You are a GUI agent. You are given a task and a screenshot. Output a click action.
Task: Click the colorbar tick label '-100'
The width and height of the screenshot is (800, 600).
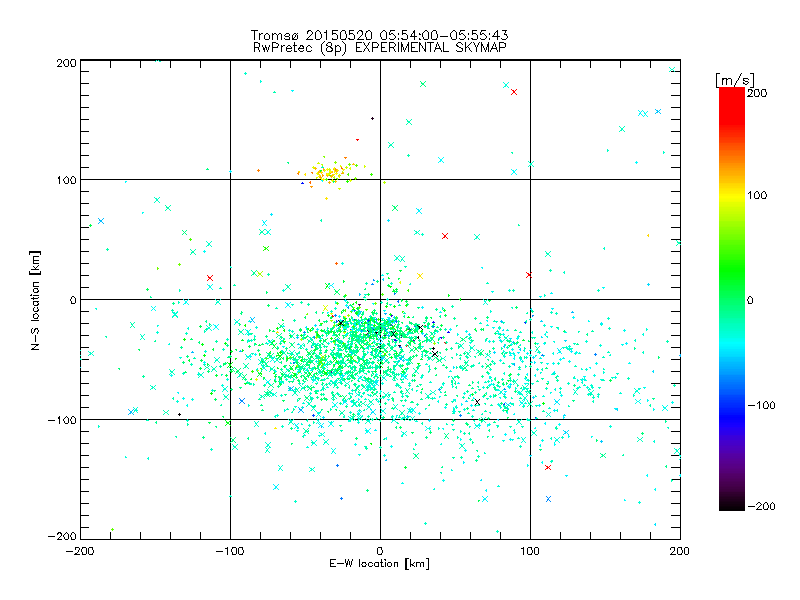[x=761, y=406]
